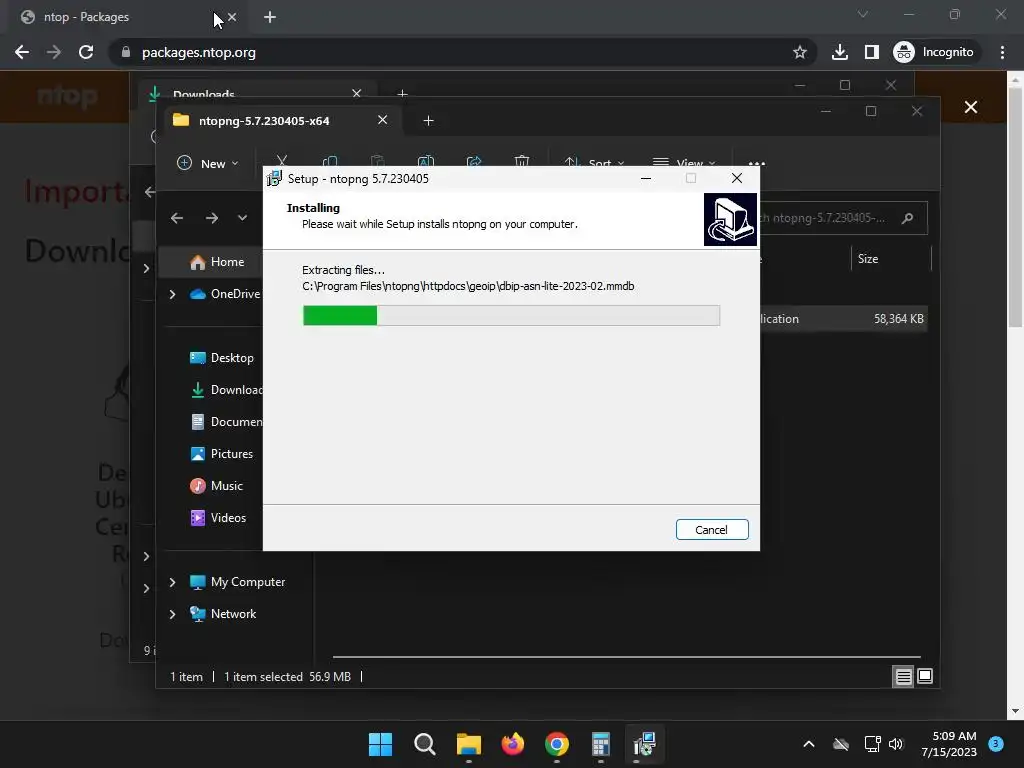Select Network in navigation pane

223,614
